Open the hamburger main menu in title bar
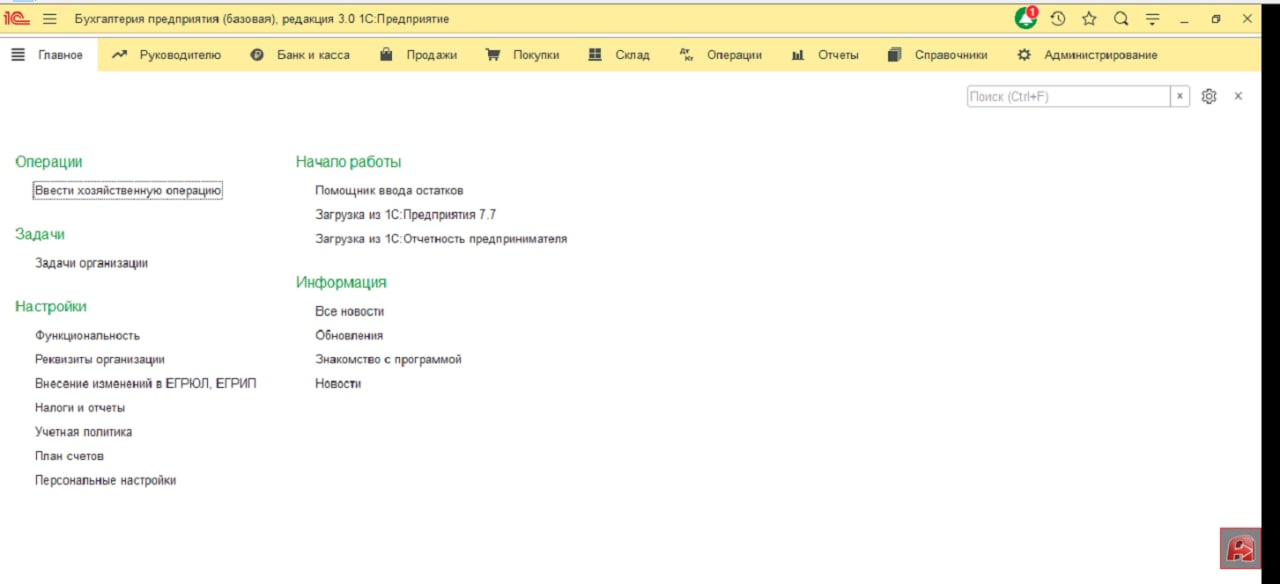The image size is (1280, 584). tap(50, 19)
